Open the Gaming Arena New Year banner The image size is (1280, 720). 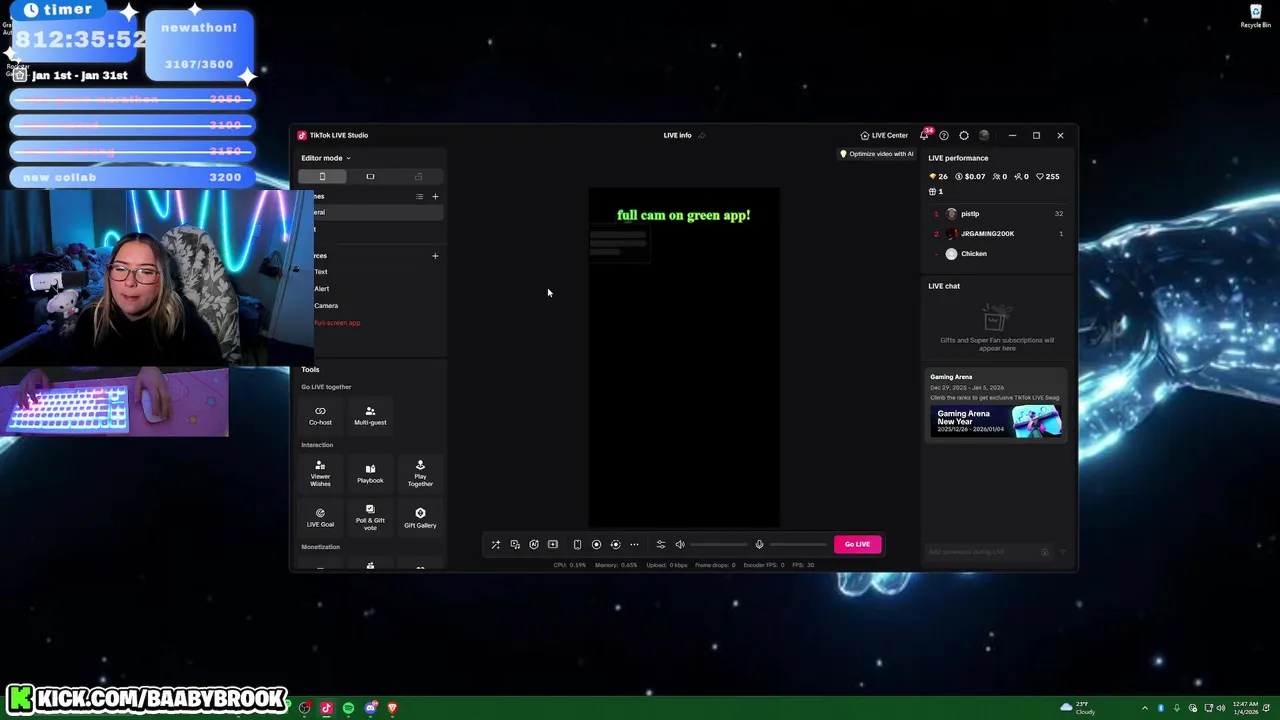[x=996, y=421]
